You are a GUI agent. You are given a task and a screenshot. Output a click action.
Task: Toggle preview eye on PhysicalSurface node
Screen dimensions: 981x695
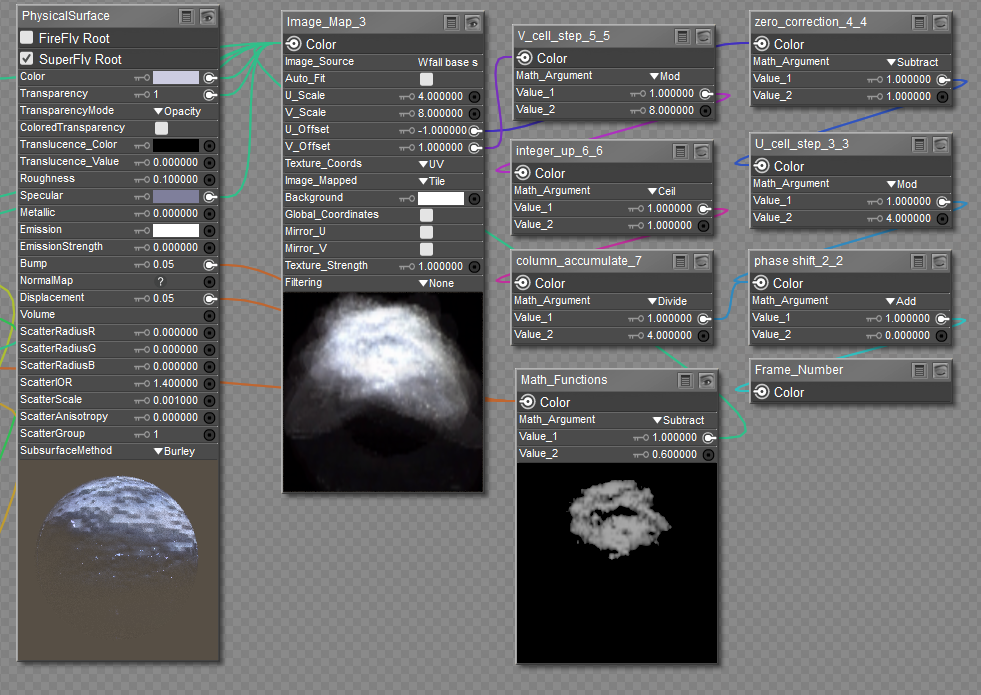click(208, 16)
